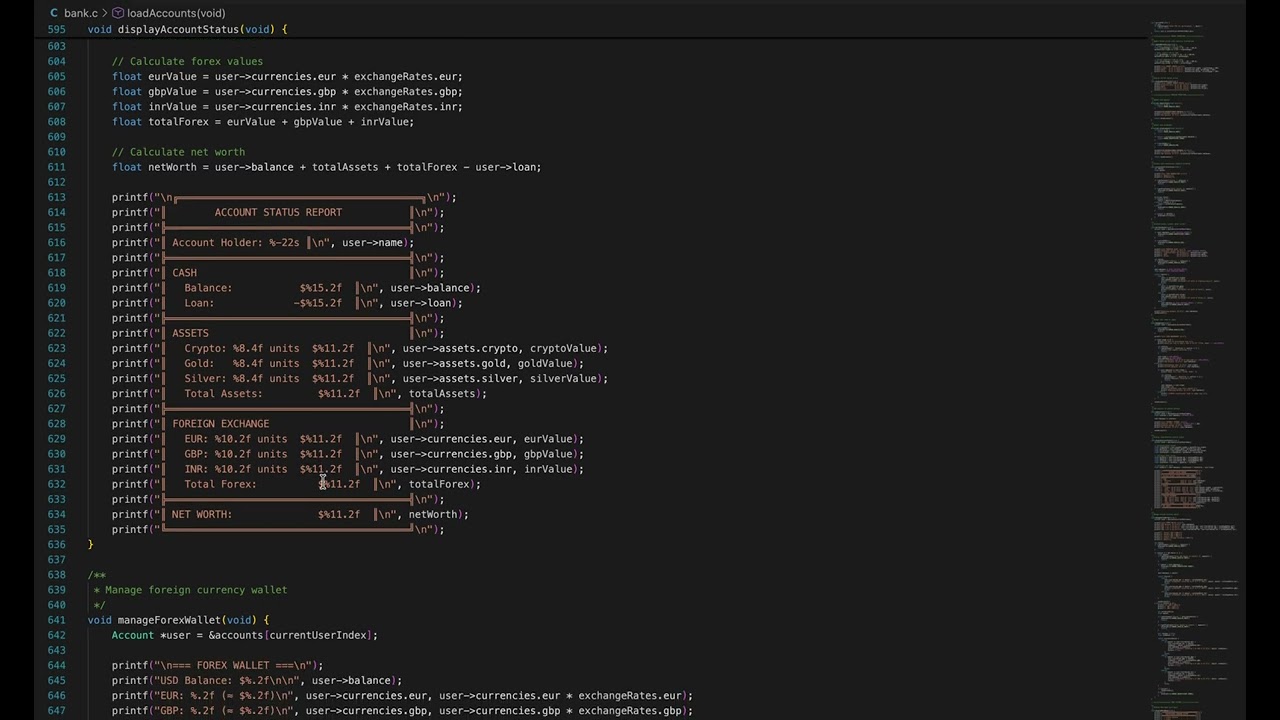
Task: Click 'USD Balance' string on line 645
Action: [x=193, y=680]
